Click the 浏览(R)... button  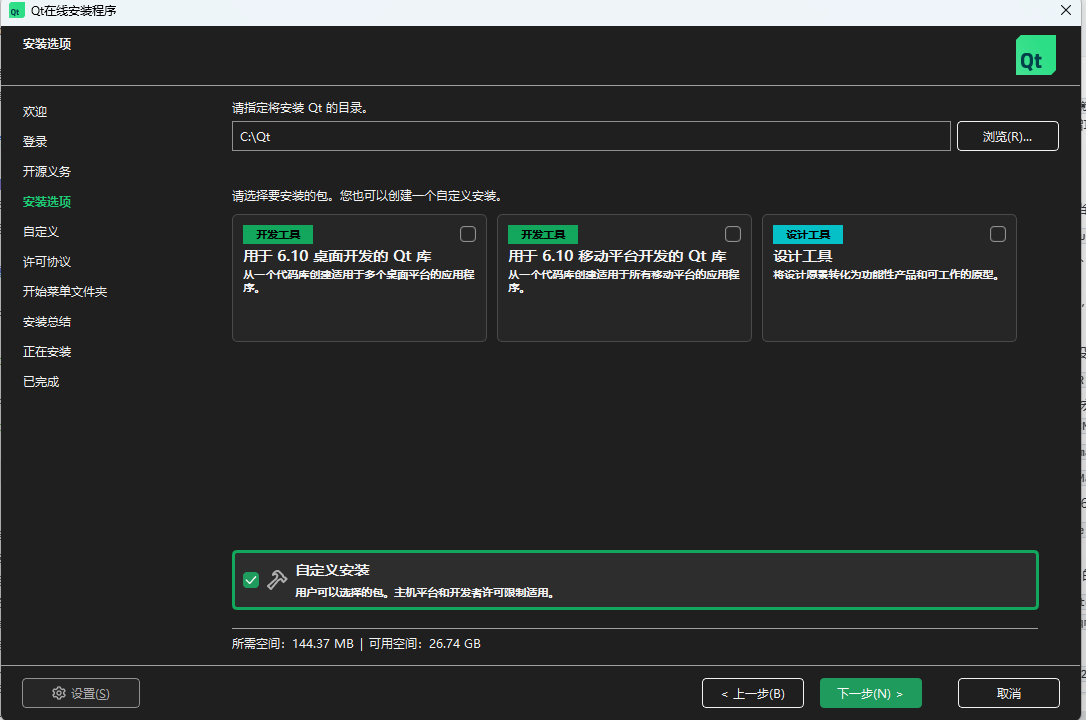coord(1007,136)
